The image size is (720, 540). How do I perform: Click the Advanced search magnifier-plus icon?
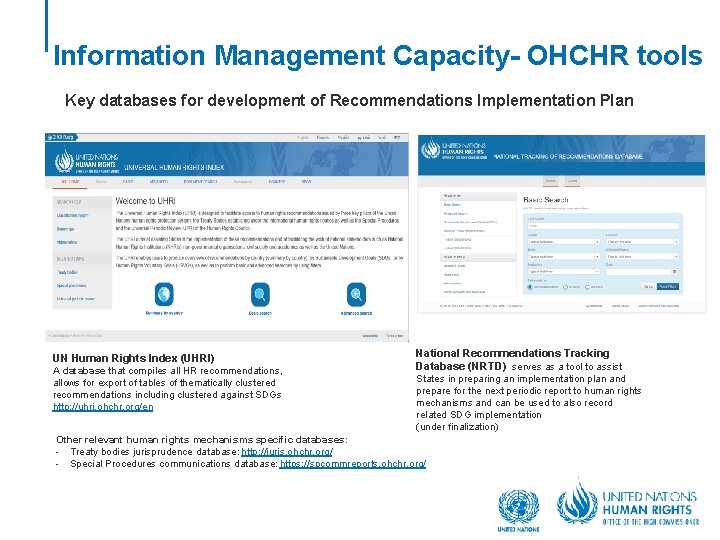pos(356,294)
